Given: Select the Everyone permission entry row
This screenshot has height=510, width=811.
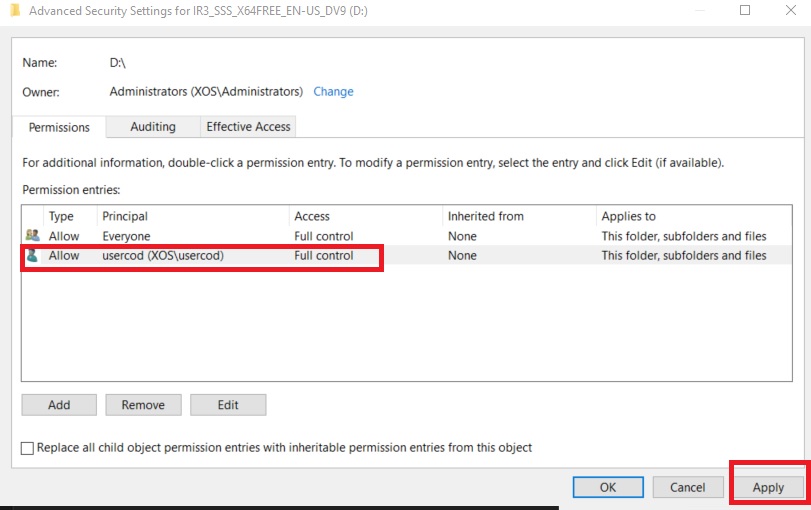Looking at the screenshot, I should point(300,236).
